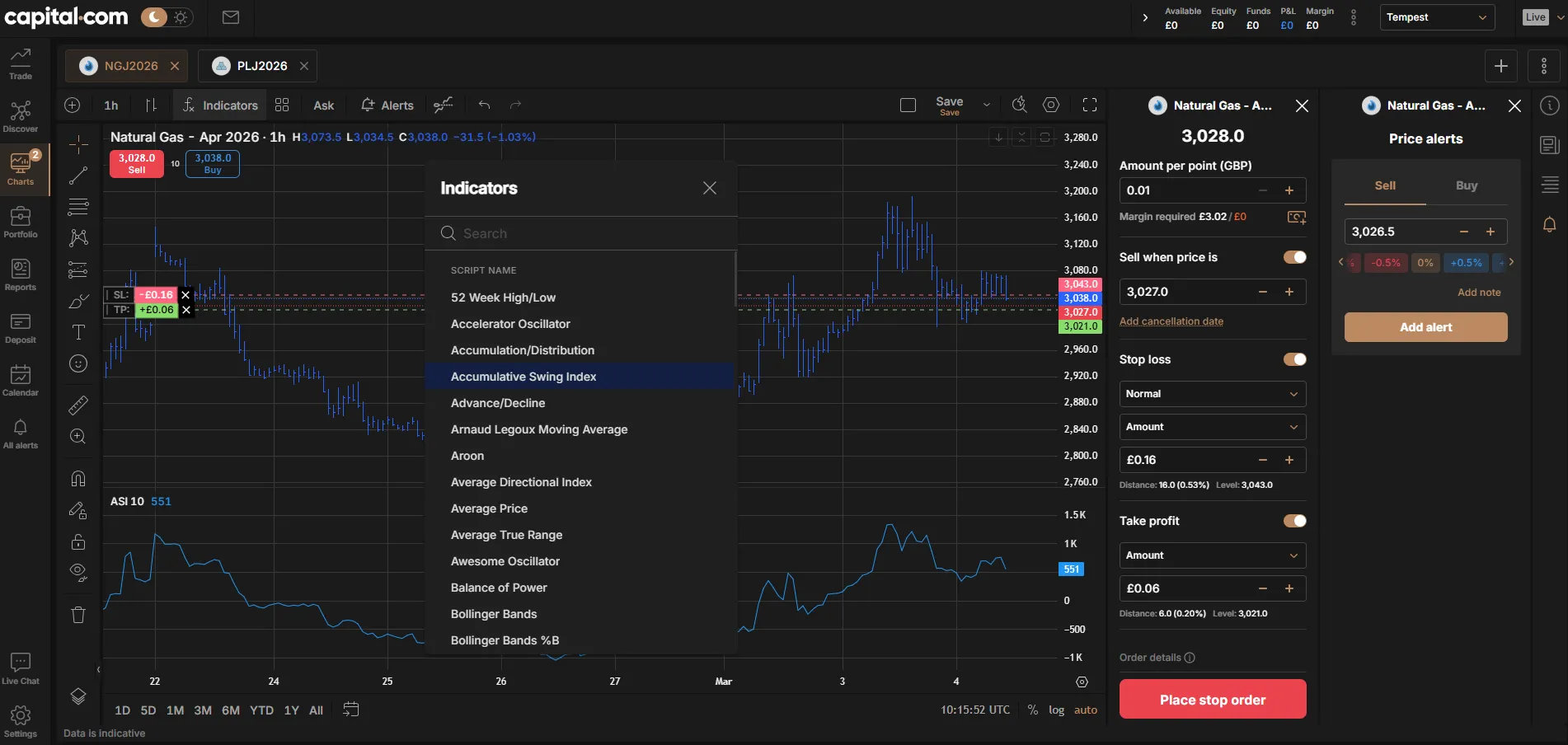Screen dimensions: 1568x745
Task: Select the ruler measure tool
Action: click(78, 405)
